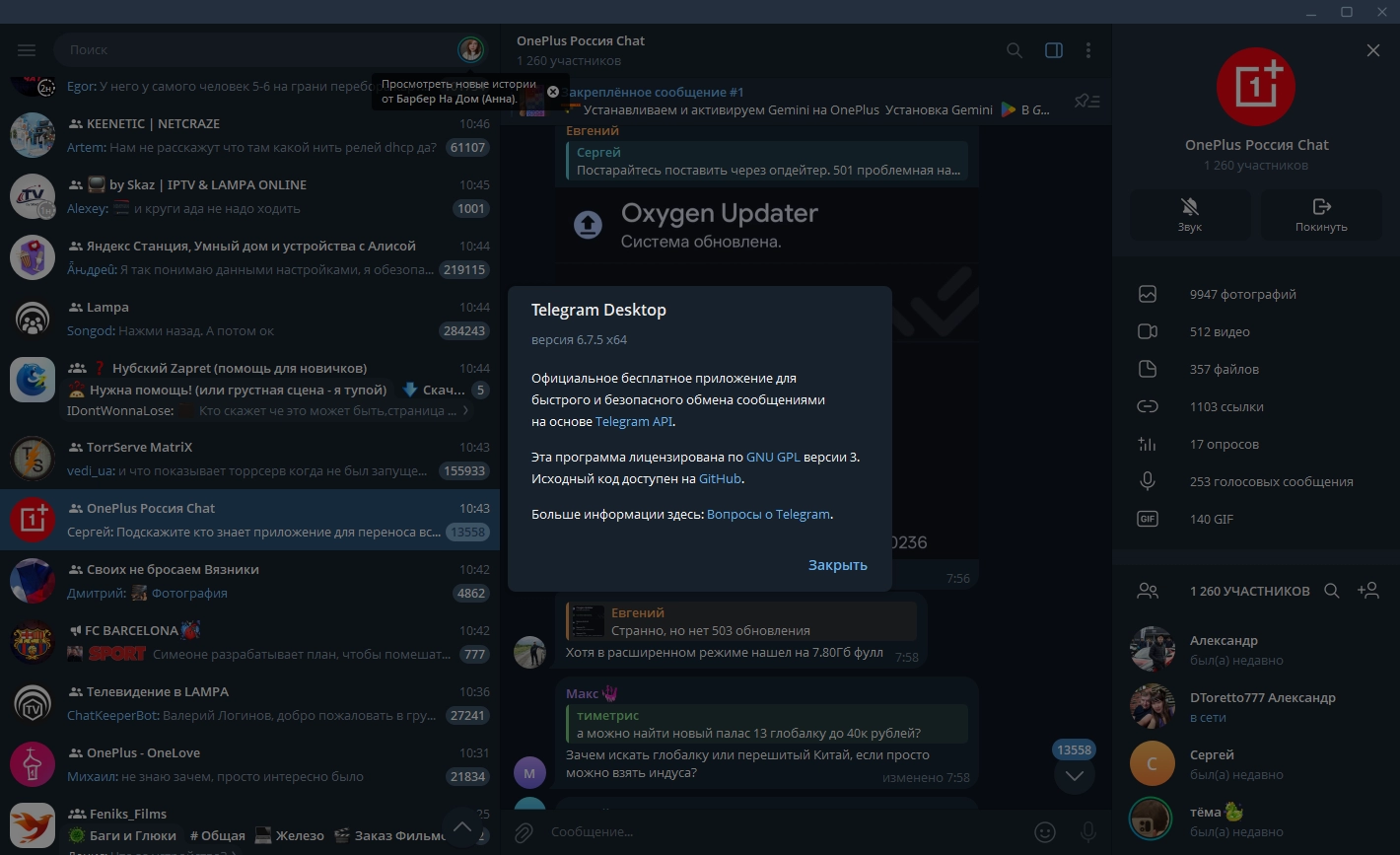Click the версия 6.7.5 x64 text
Image resolution: width=1400 pixels, height=855 pixels.
point(579,340)
